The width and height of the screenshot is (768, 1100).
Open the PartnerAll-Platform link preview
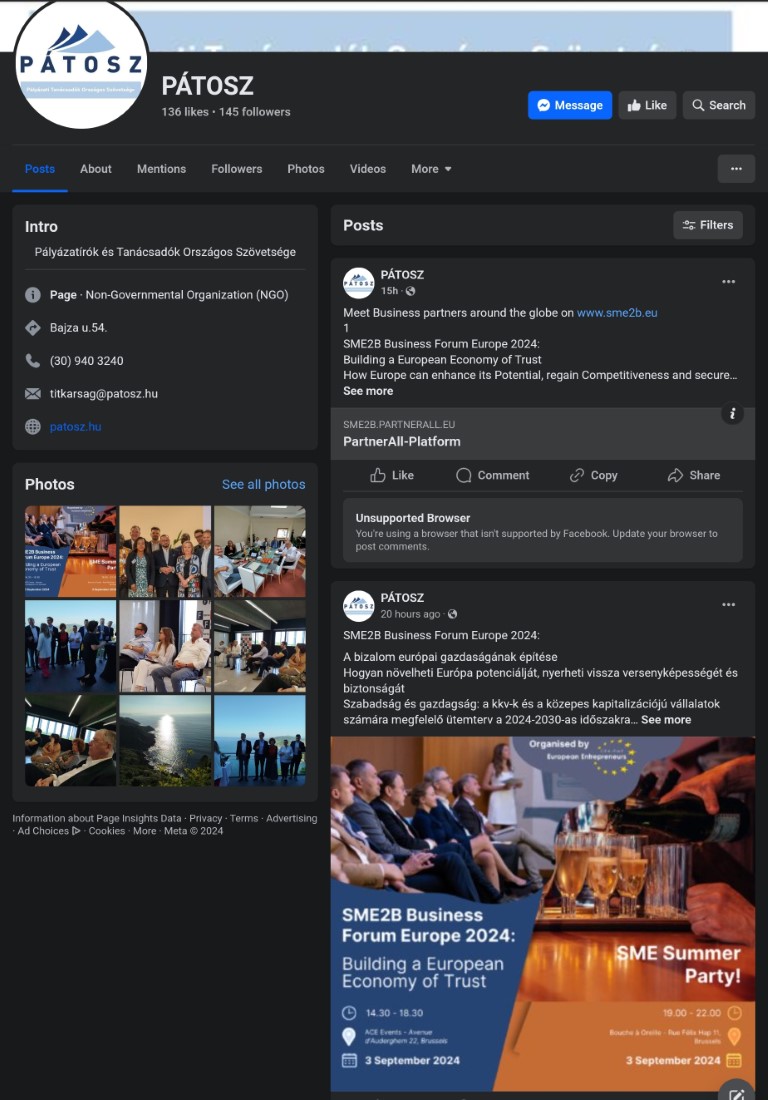coord(542,434)
